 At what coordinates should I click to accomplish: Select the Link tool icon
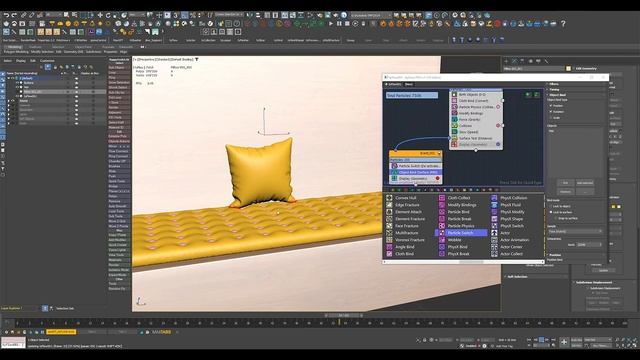click(24, 15)
